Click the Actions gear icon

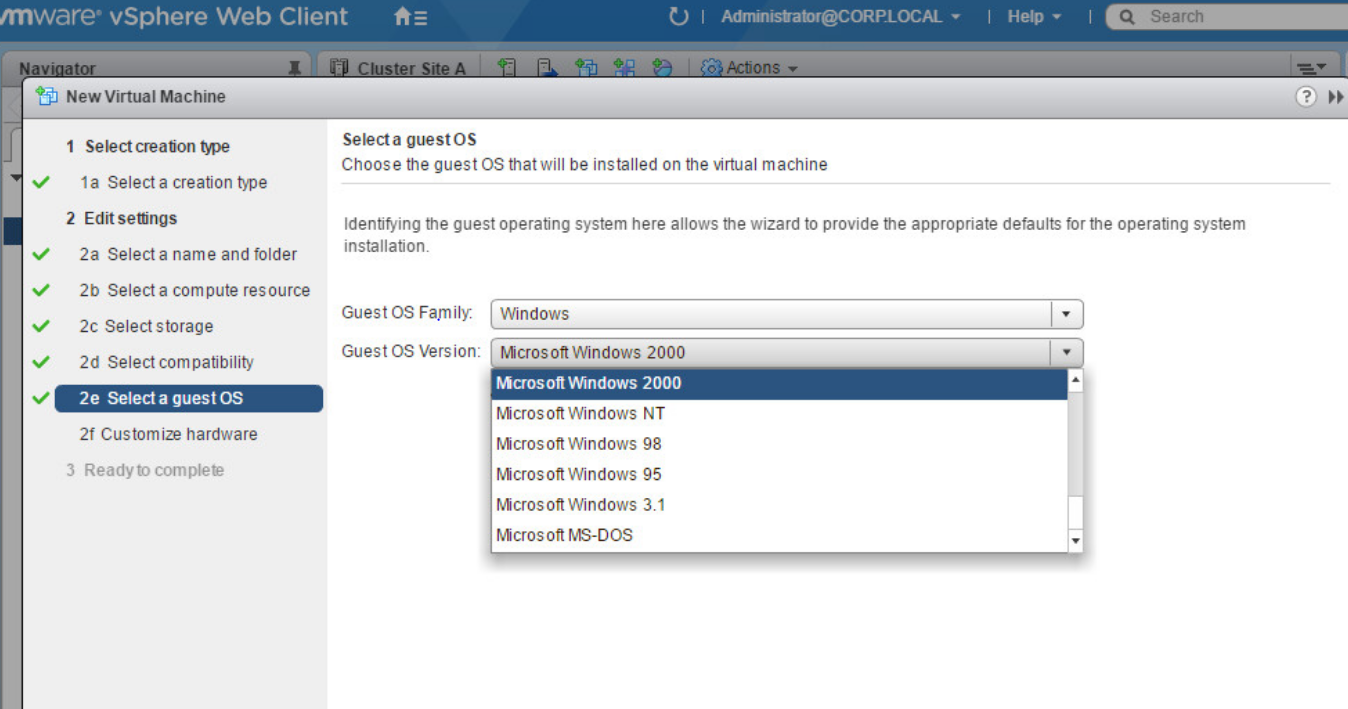point(712,68)
